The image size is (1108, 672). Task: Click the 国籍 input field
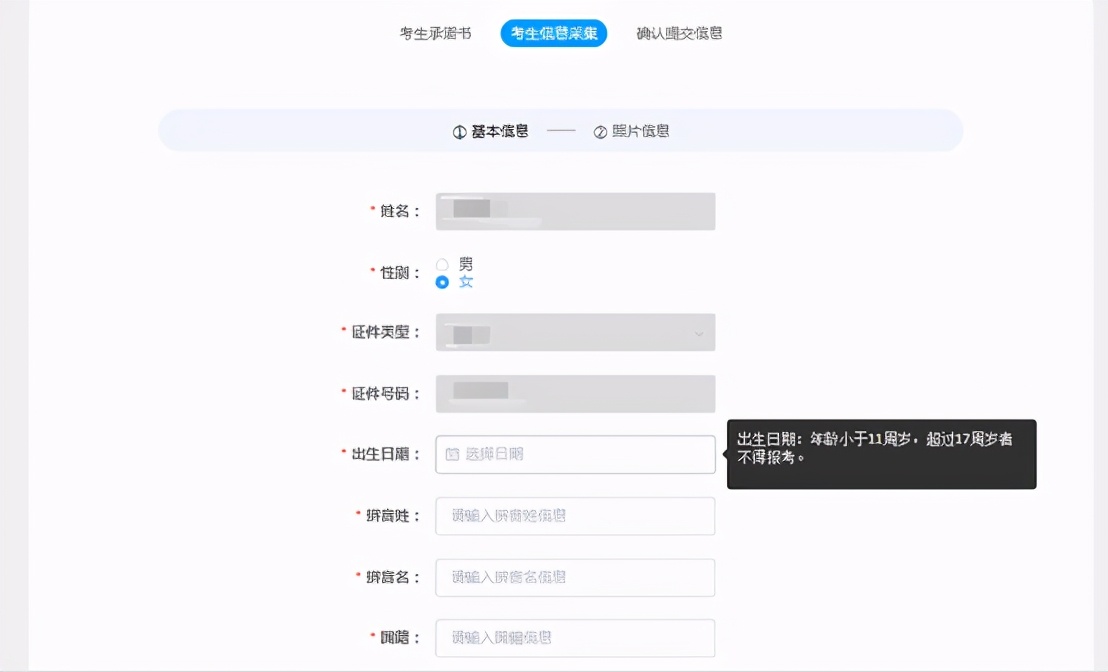pyautogui.click(x=575, y=638)
